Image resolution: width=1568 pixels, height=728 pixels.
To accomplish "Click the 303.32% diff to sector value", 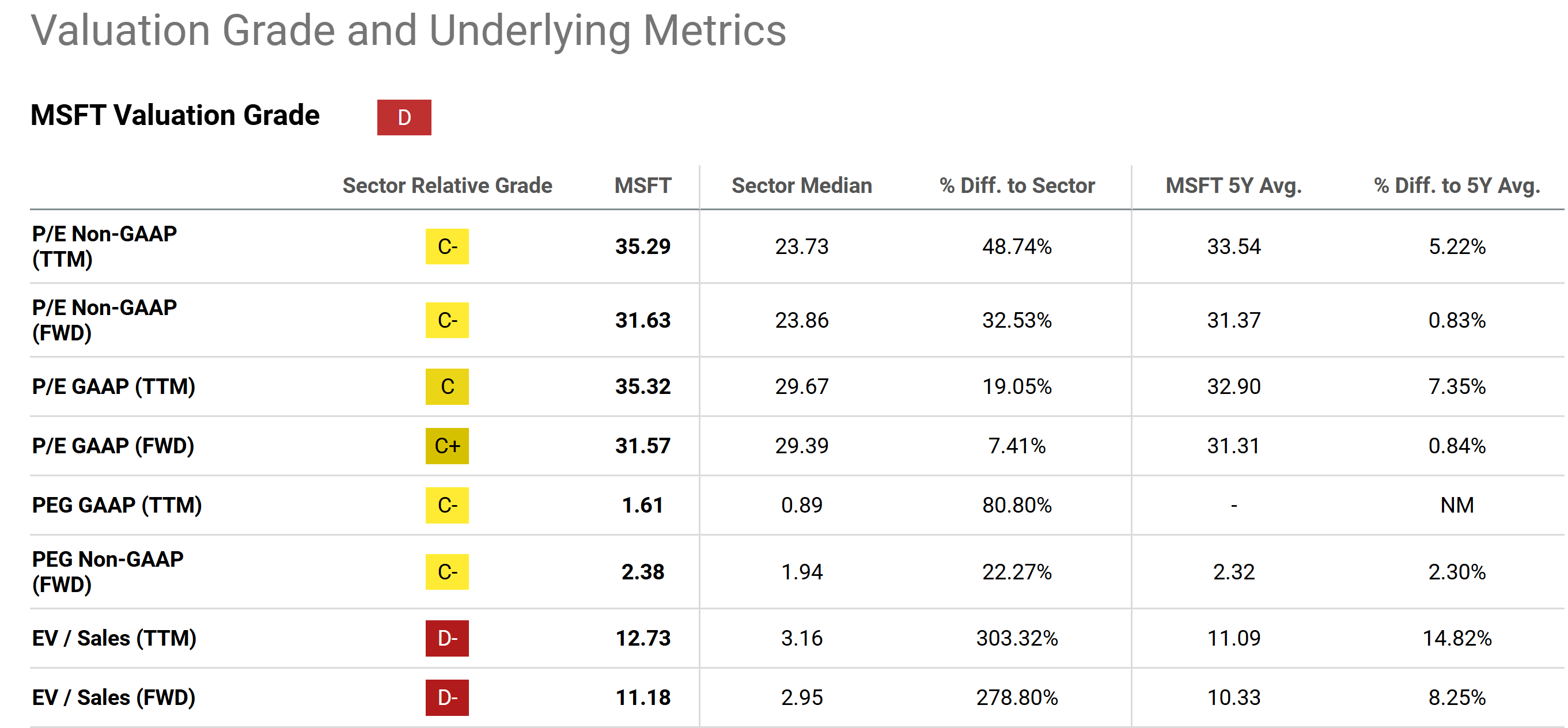I will click(1017, 639).
